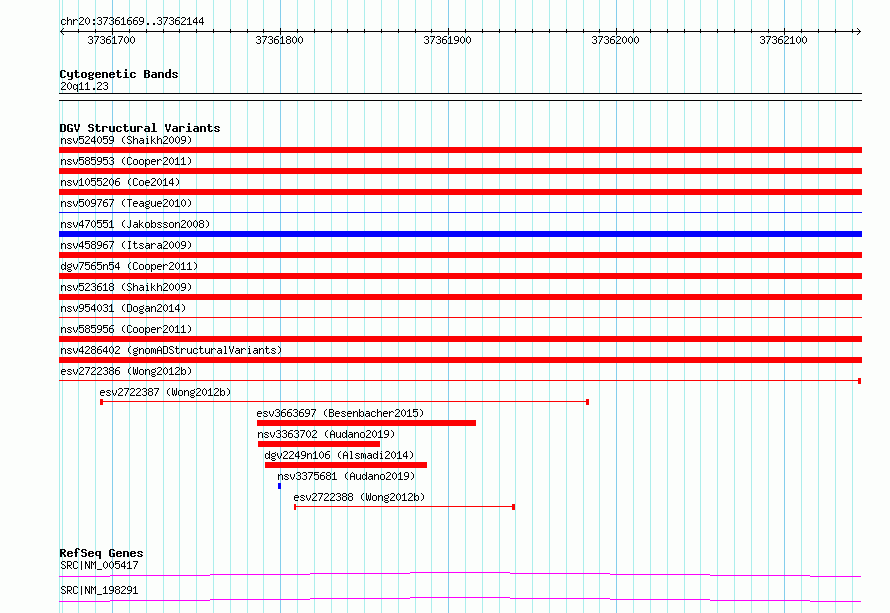Open dgv2249n106 (Alsmadi2014) label
This screenshot has height=613, width=890.
tap(339, 455)
